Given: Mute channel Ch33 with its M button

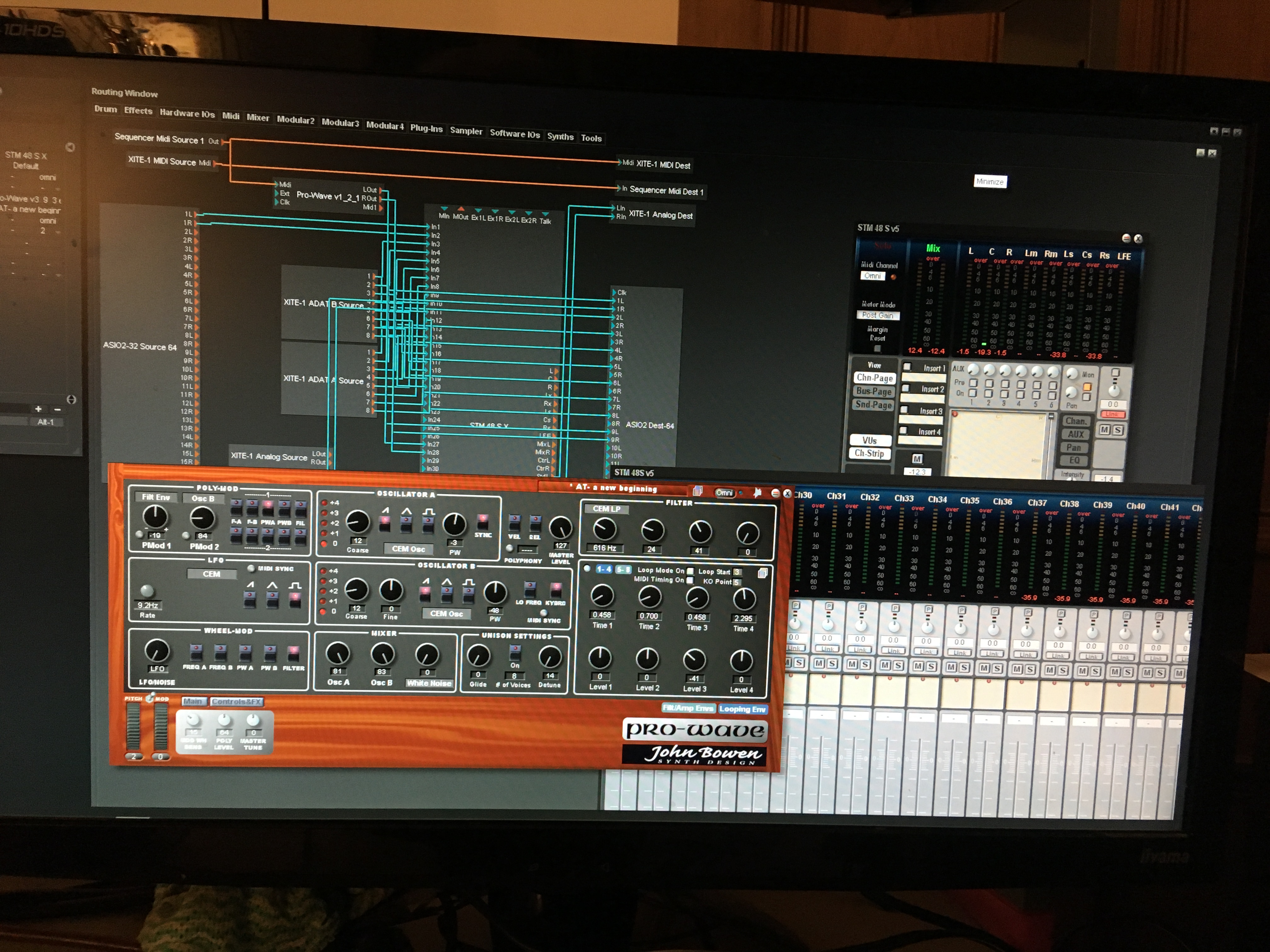Looking at the screenshot, I should (x=885, y=665).
